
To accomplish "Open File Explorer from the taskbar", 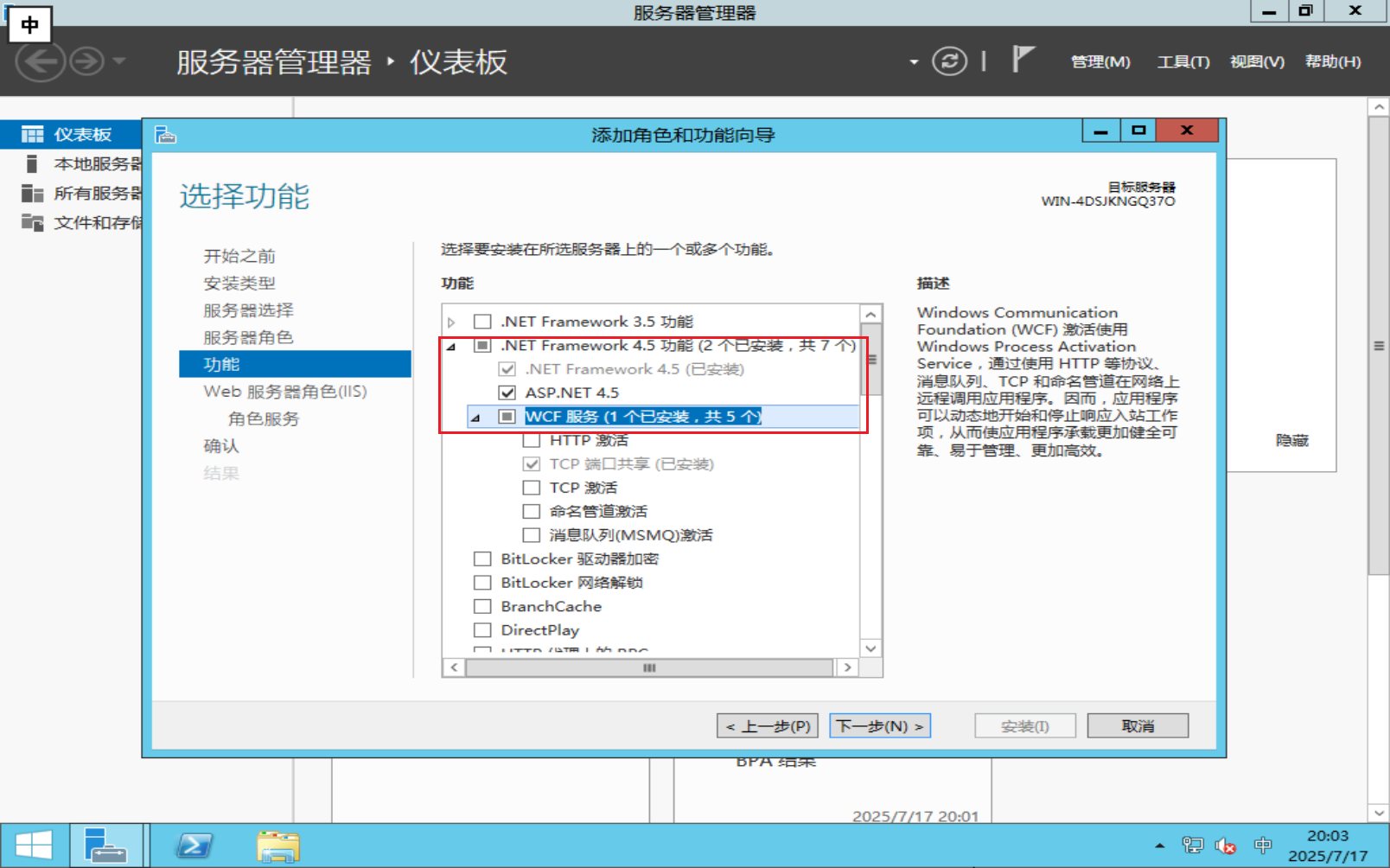I will click(277, 845).
